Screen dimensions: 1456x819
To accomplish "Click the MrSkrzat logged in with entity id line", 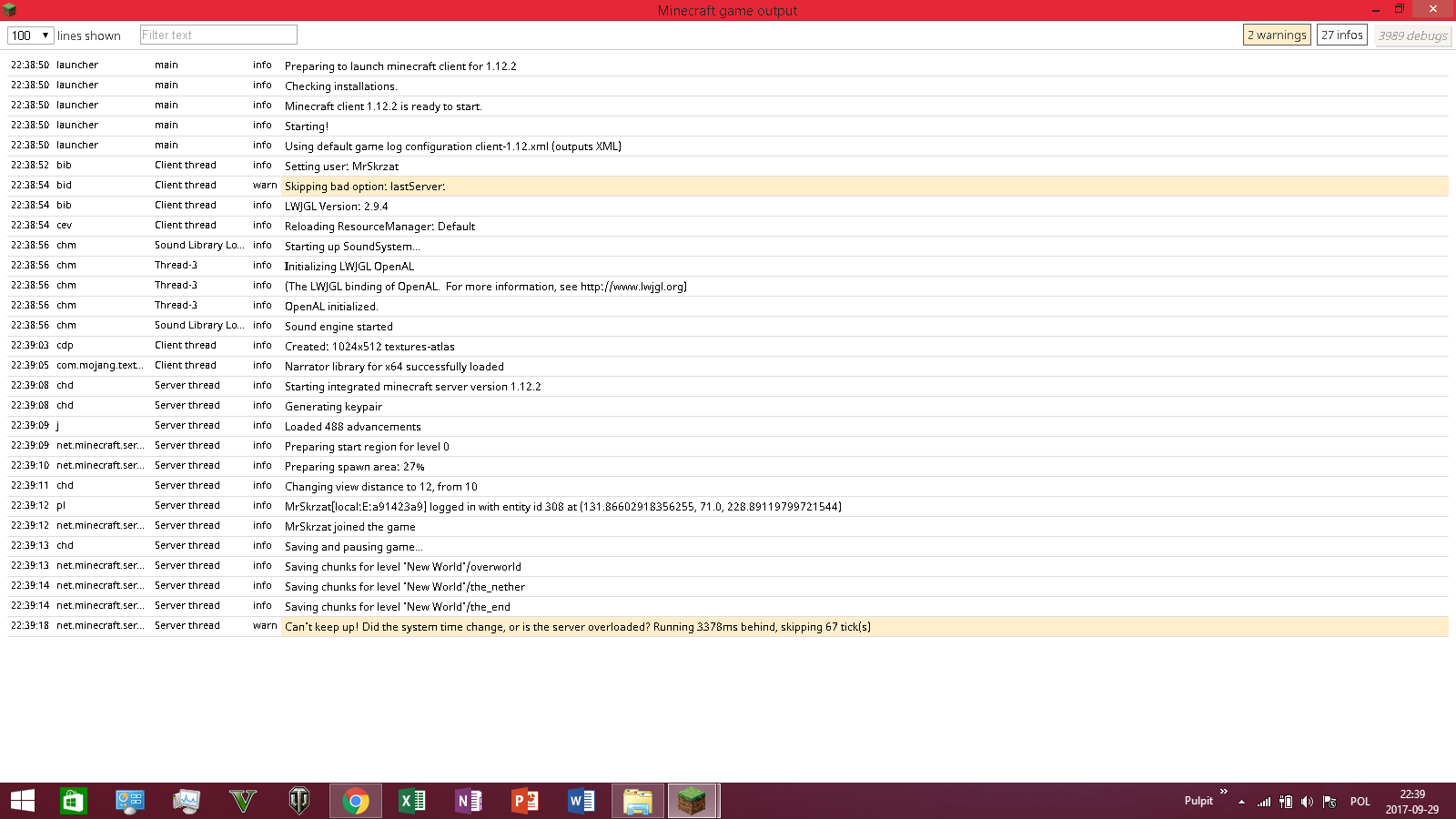I will (563, 507).
